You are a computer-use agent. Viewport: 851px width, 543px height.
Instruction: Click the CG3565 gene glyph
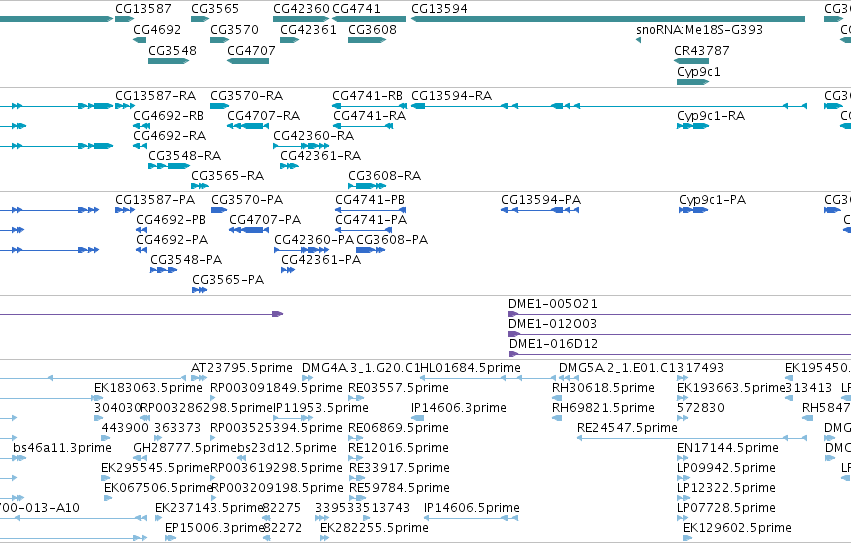(200, 19)
